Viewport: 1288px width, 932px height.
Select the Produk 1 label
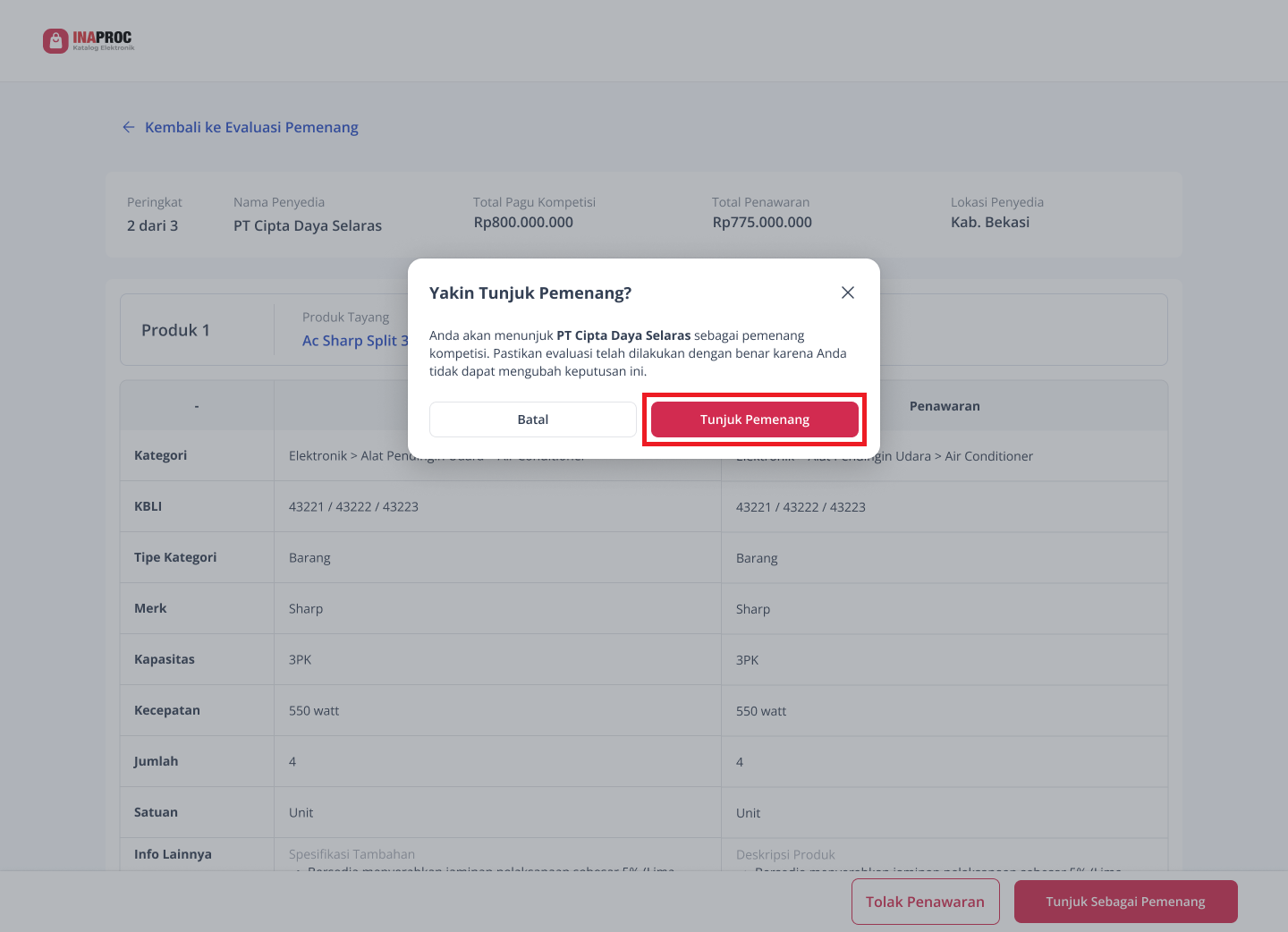click(x=175, y=330)
